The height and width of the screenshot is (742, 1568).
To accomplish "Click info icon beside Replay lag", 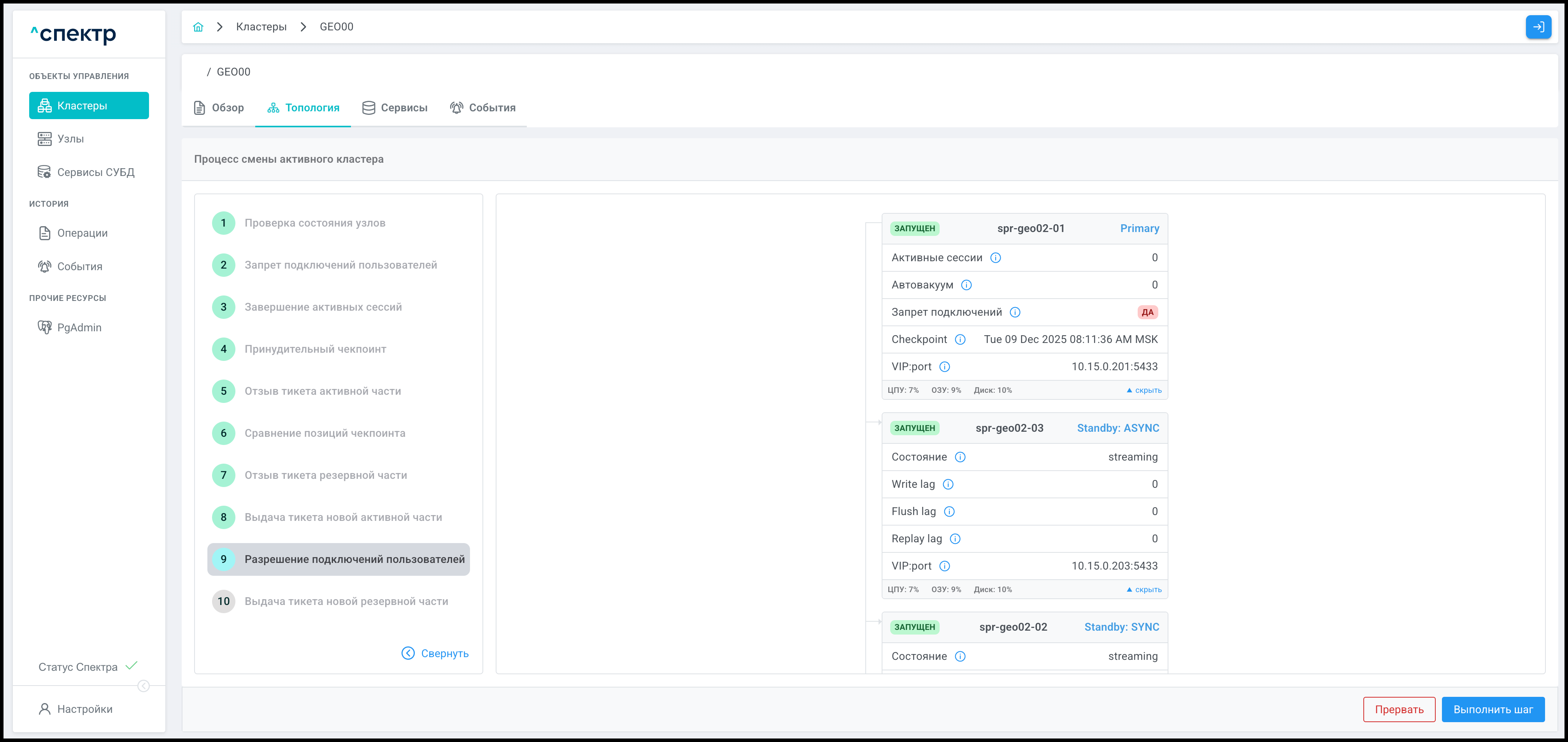I will tap(955, 538).
